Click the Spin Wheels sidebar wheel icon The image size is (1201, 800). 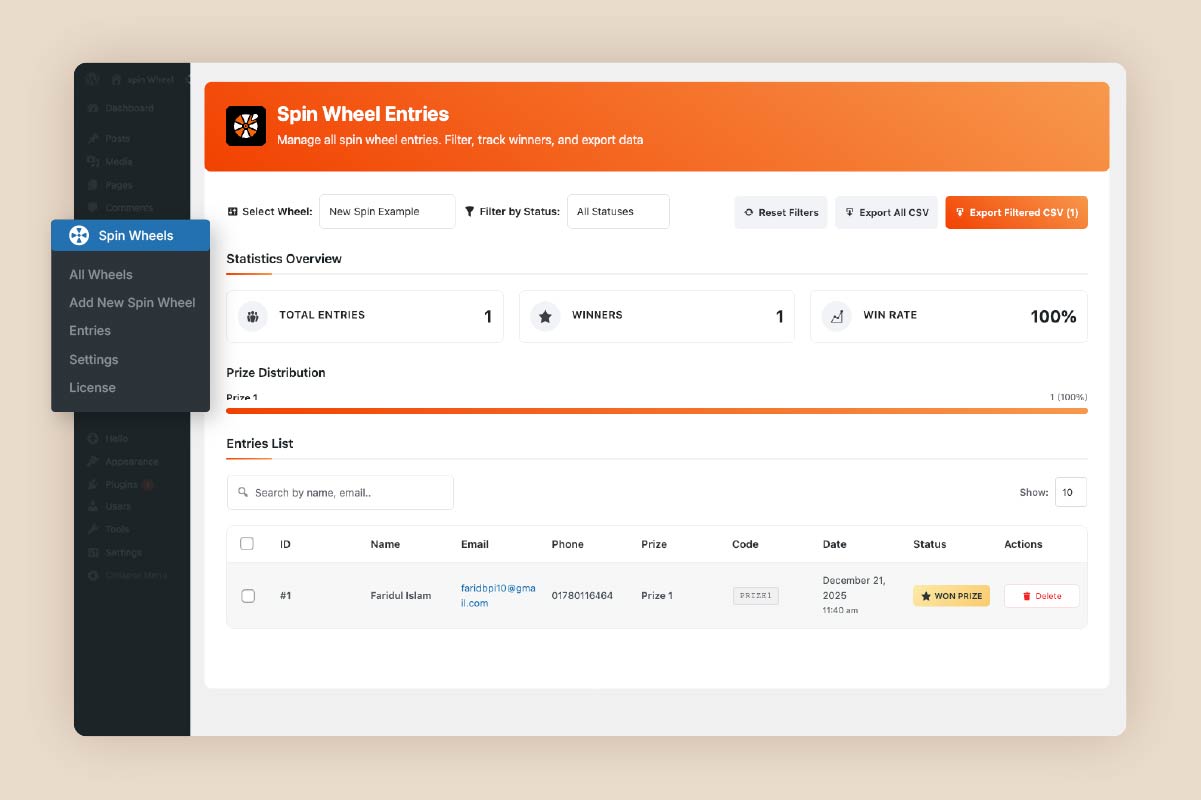tap(79, 236)
